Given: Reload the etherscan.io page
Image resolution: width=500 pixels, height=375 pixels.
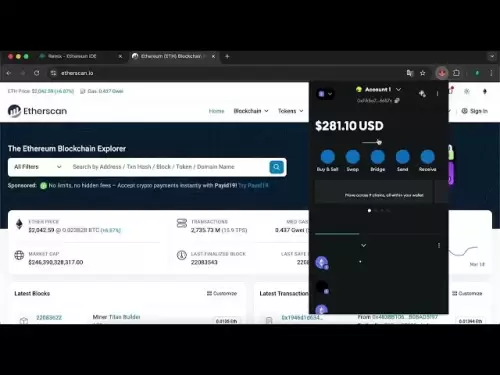Looking at the screenshot, I should pyautogui.click(x=37, y=73).
